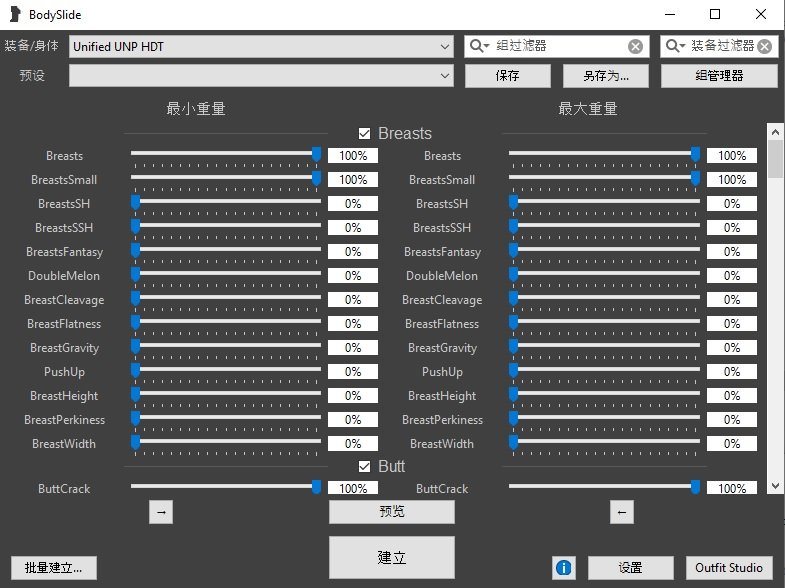This screenshot has height=588, width=785.
Task: Click the max weight PushUp label
Action: point(442,372)
